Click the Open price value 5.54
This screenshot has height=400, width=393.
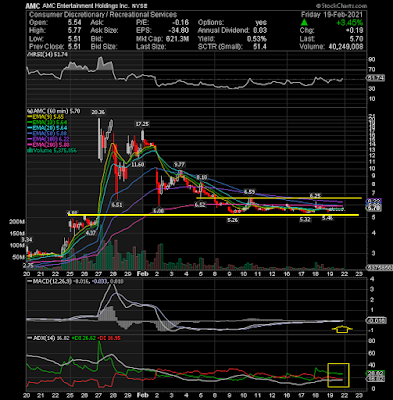[73, 23]
